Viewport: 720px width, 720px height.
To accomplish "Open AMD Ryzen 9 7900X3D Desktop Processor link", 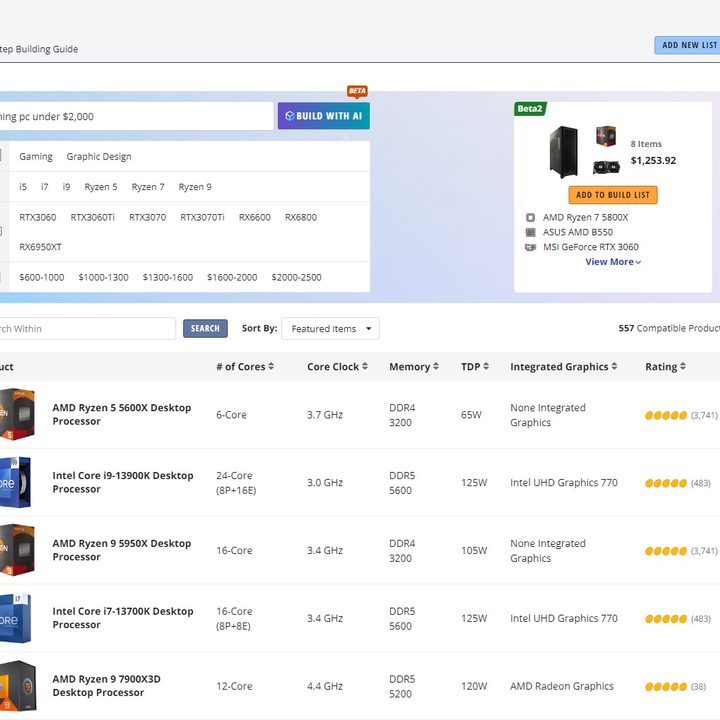I will click(107, 686).
